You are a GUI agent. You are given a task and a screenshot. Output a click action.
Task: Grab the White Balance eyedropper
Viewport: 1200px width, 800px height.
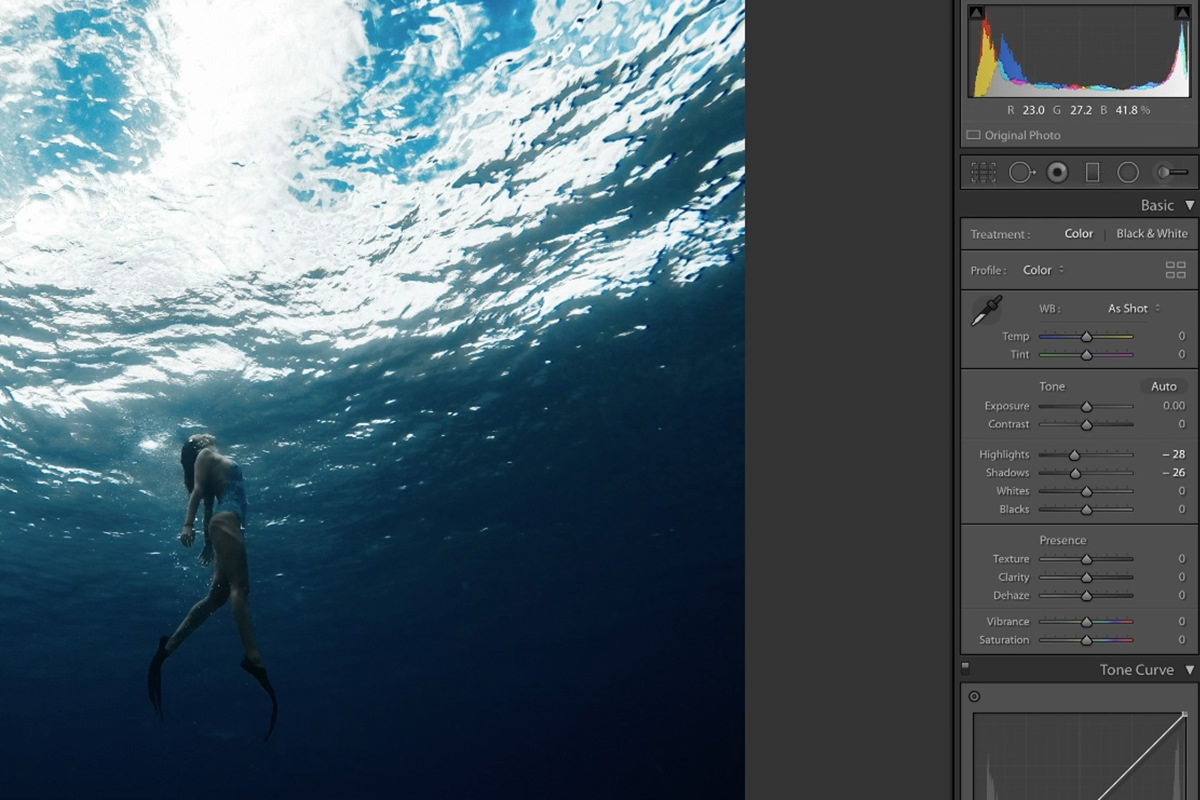[986, 310]
